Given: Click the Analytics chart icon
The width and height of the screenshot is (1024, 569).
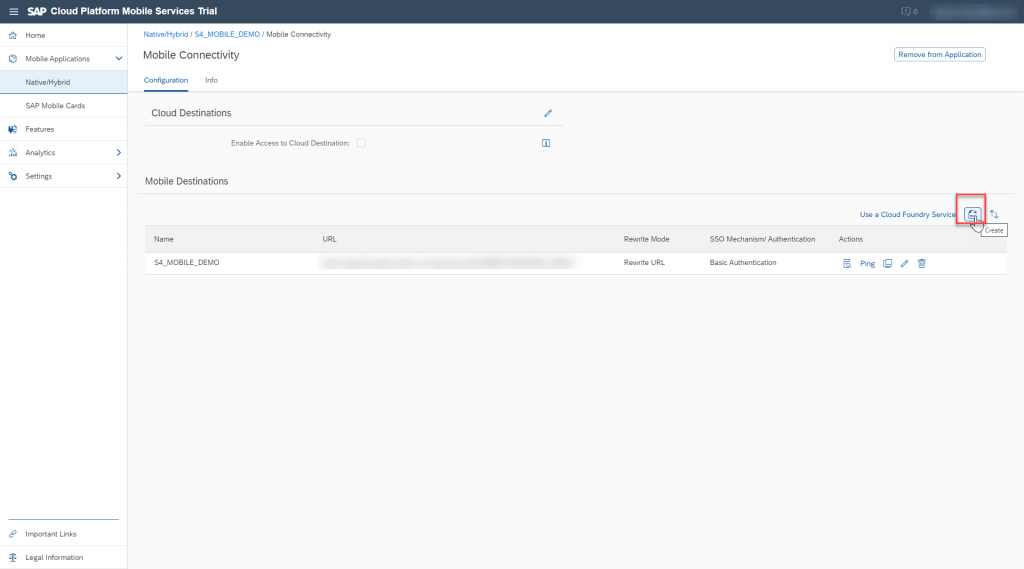Looking at the screenshot, I should [12, 153].
